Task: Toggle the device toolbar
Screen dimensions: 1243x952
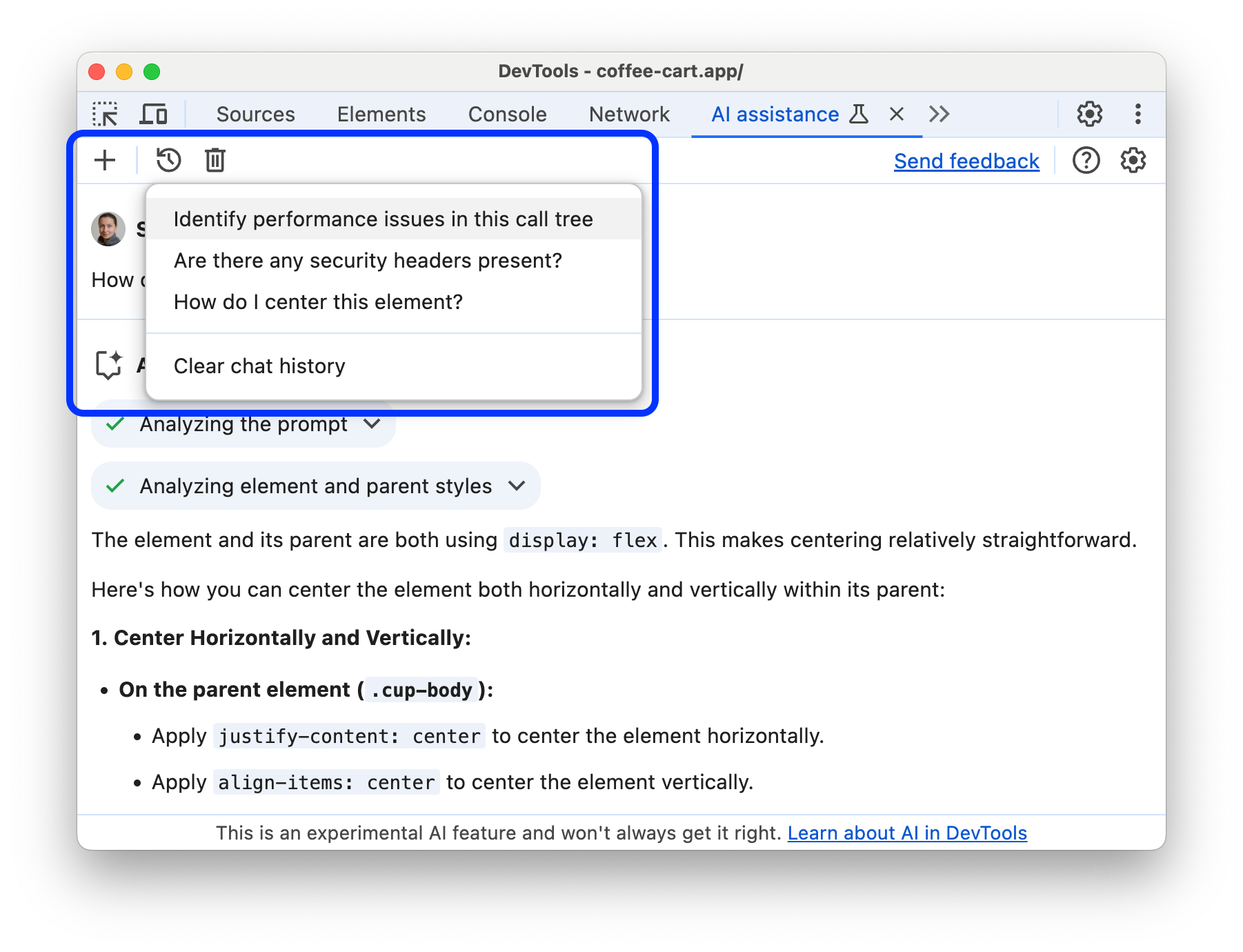Action: 154,114
